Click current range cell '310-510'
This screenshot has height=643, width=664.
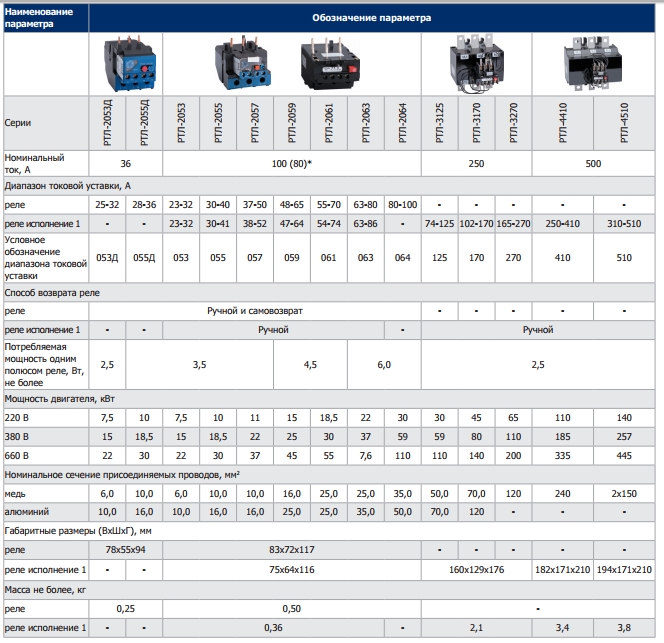[624, 224]
